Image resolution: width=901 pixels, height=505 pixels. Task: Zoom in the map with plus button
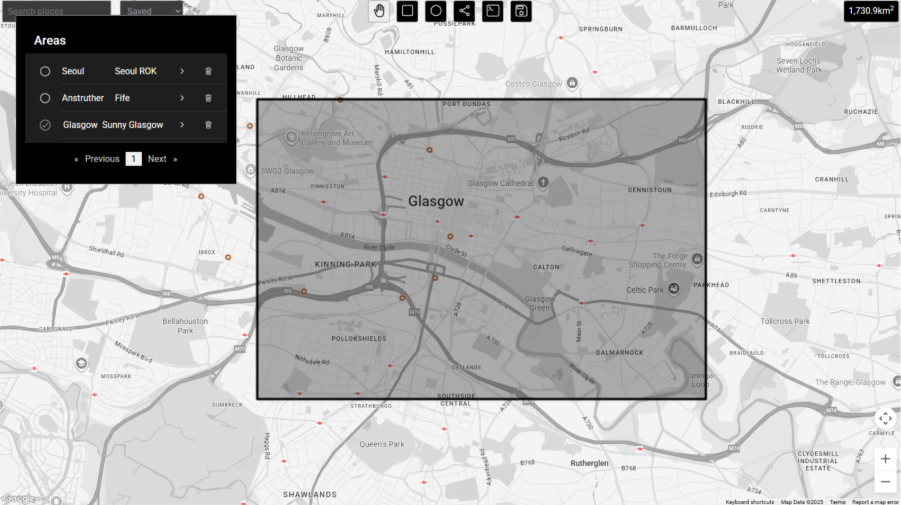pyautogui.click(x=885, y=458)
